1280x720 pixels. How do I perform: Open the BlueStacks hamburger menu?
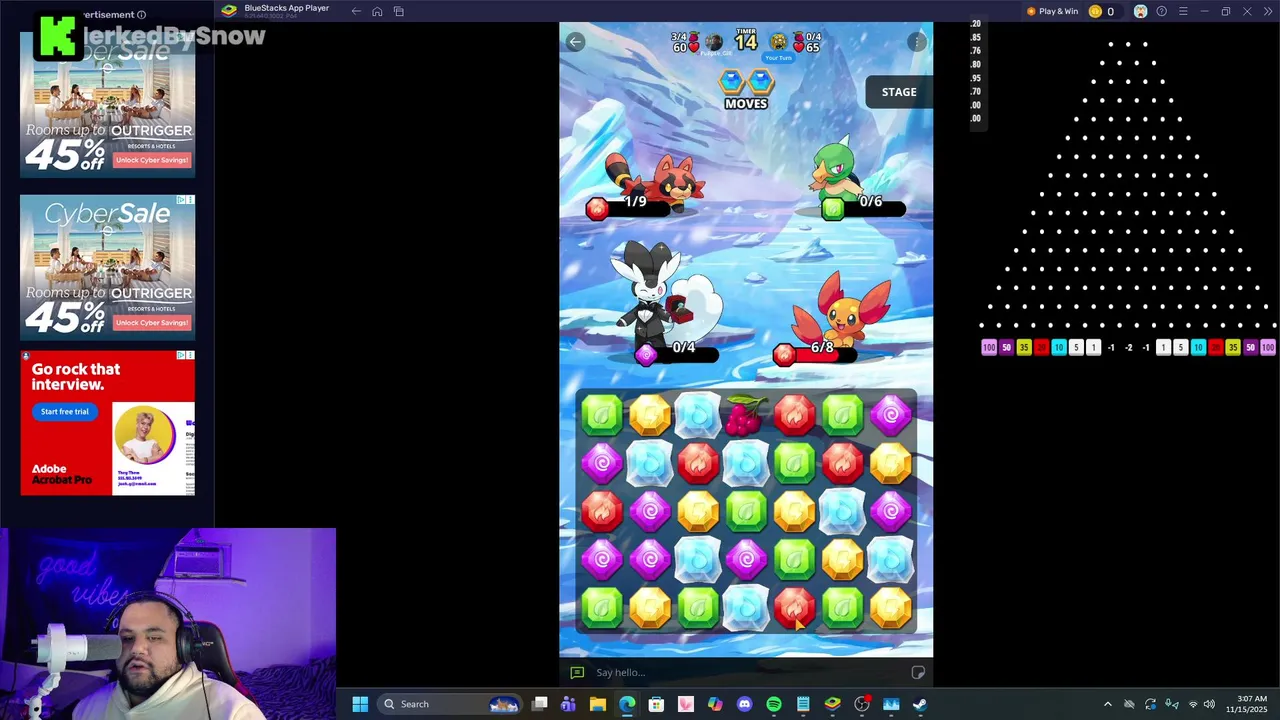click(x=1183, y=11)
